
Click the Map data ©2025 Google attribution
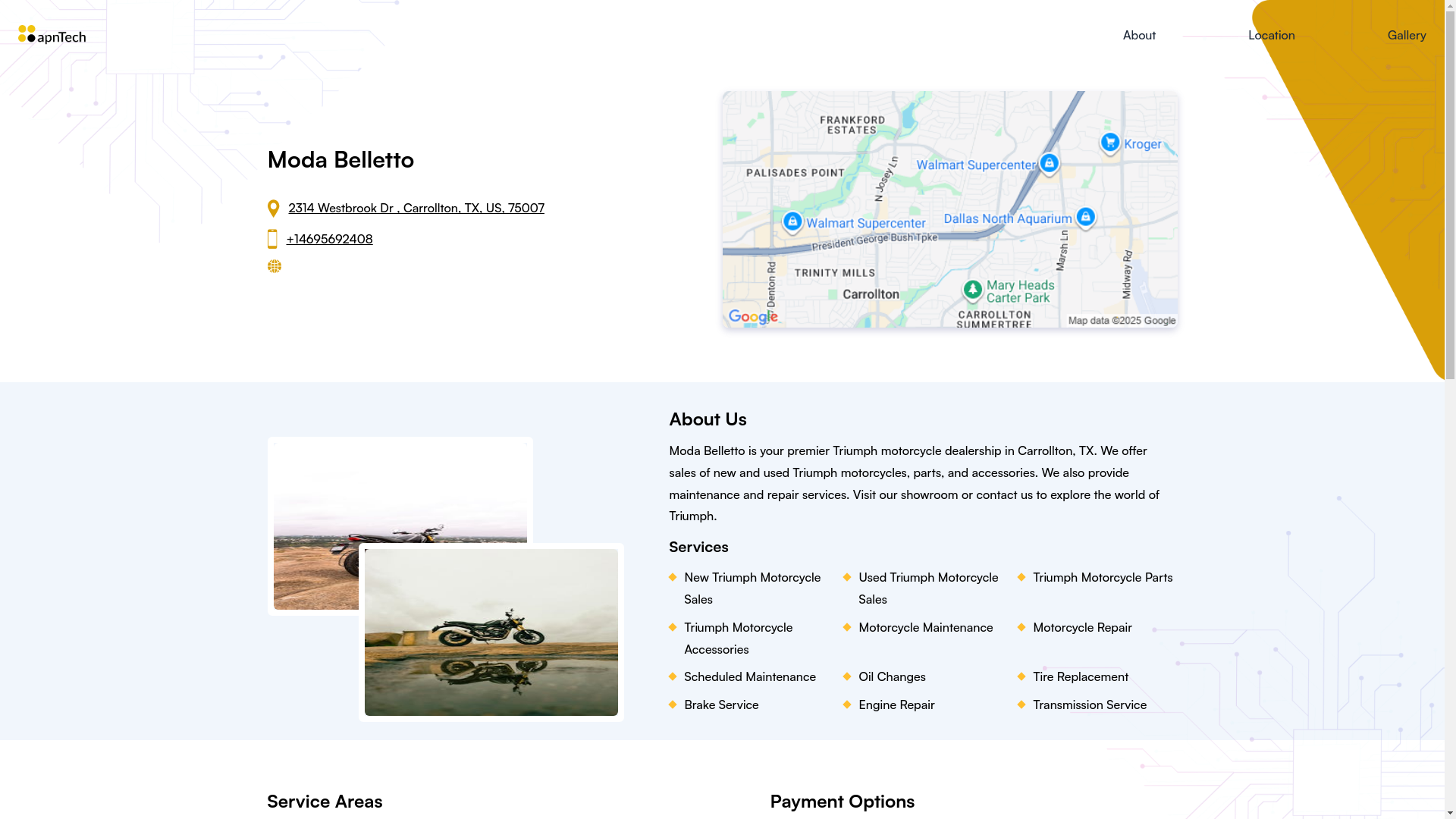1122,321
